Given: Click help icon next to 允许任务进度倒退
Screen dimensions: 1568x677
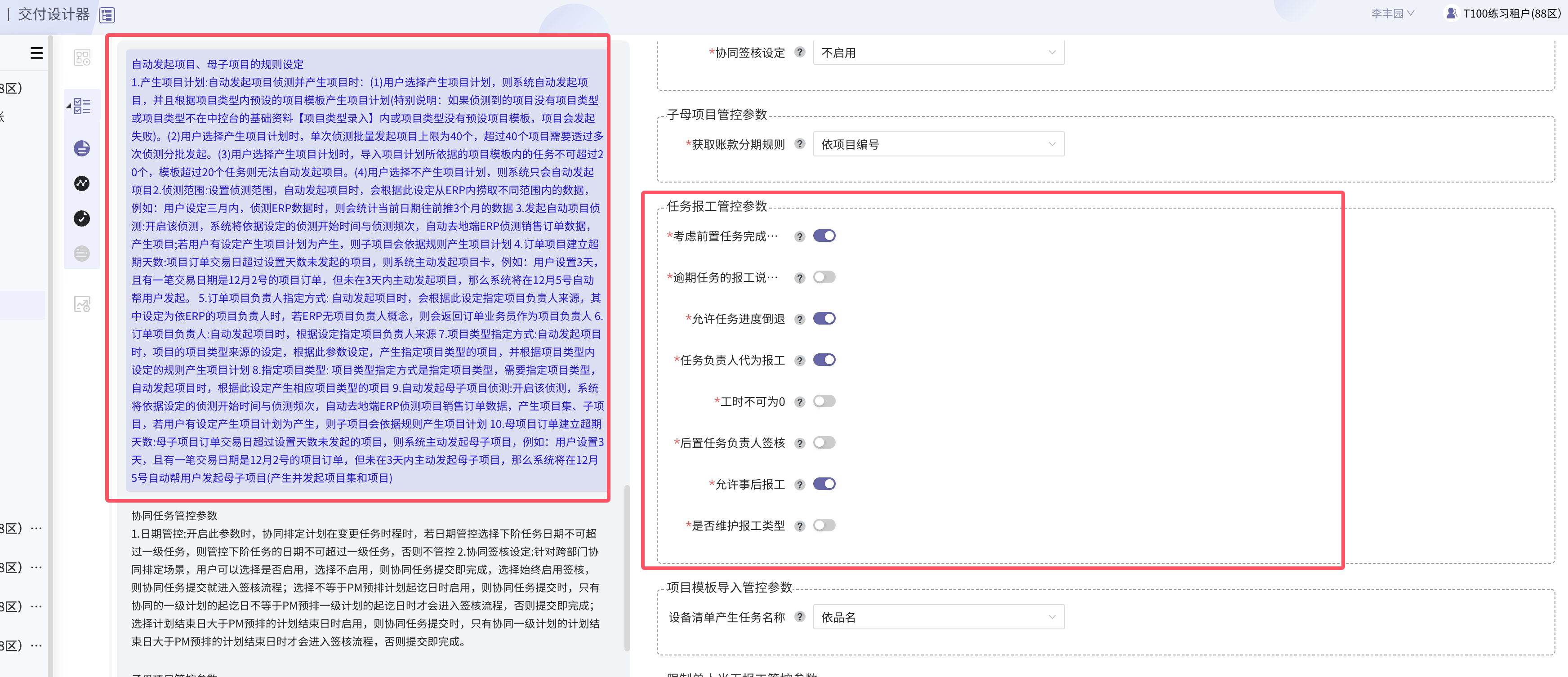Looking at the screenshot, I should click(x=800, y=319).
